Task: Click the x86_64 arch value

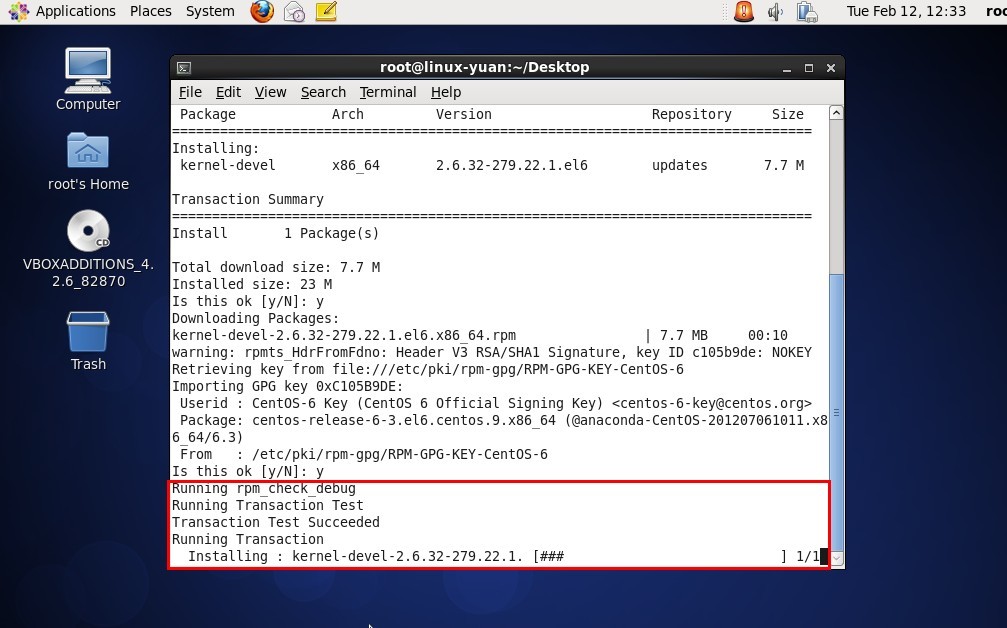Action: click(356, 165)
